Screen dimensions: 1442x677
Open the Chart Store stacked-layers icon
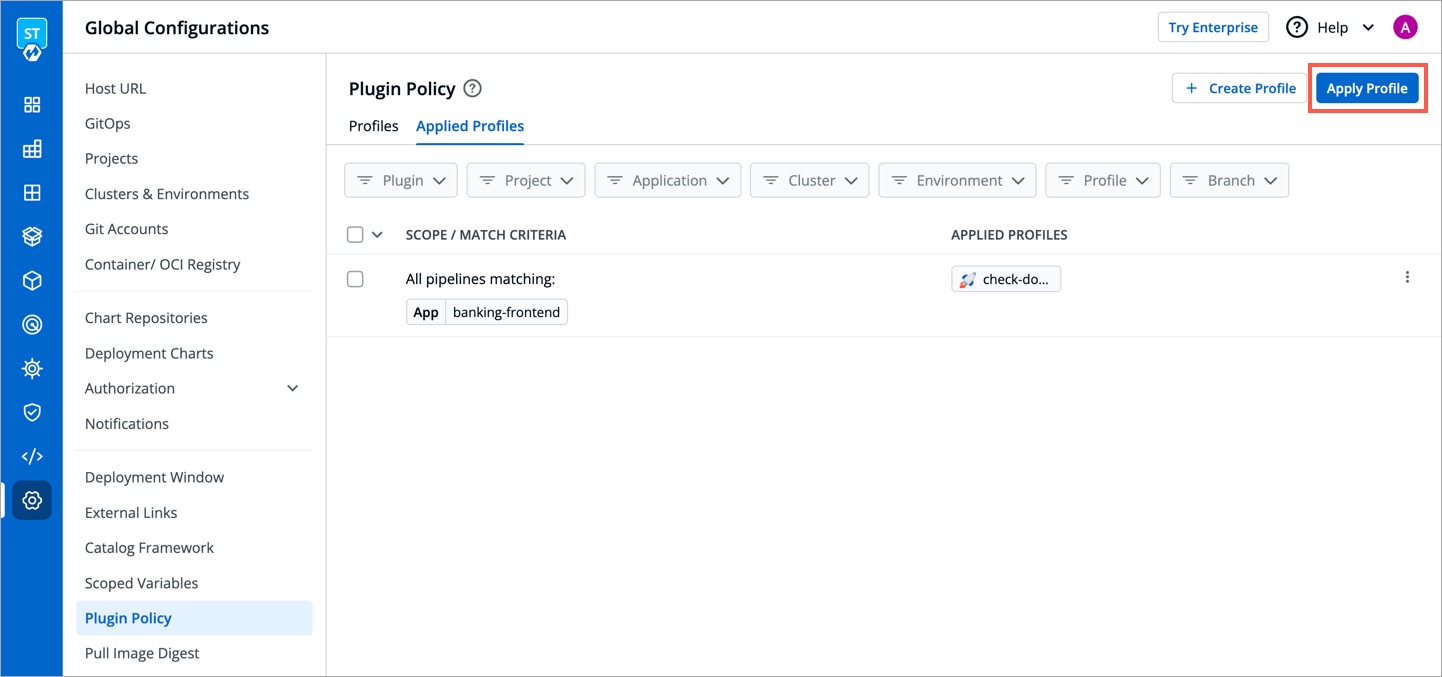[x=31, y=236]
